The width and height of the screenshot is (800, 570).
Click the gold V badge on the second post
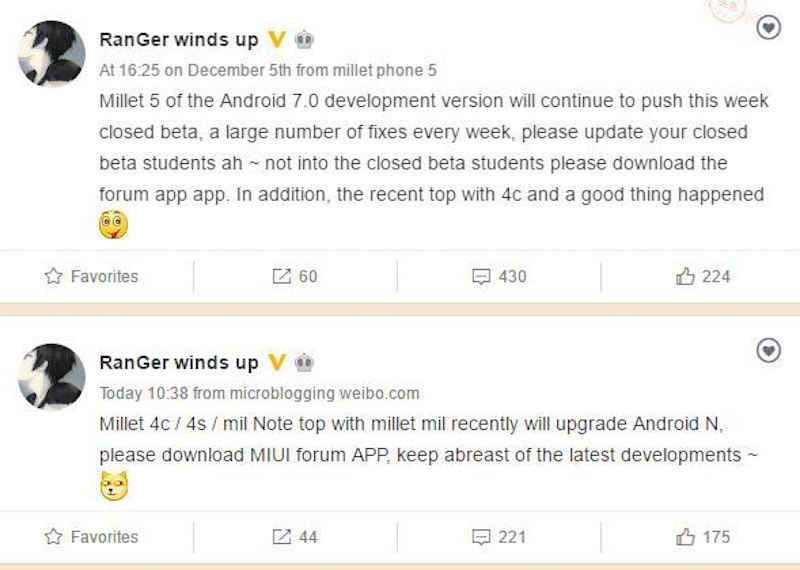point(277,362)
